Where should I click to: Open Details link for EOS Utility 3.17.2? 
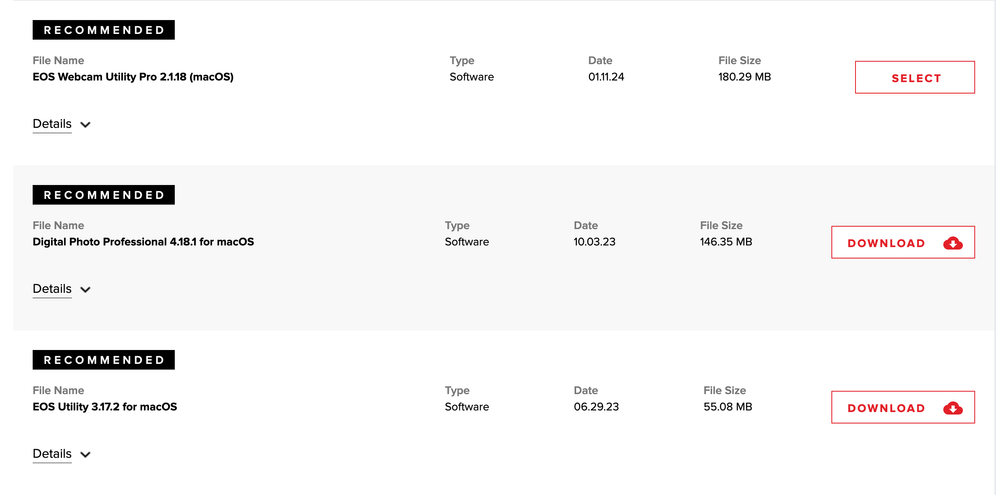tap(52, 454)
